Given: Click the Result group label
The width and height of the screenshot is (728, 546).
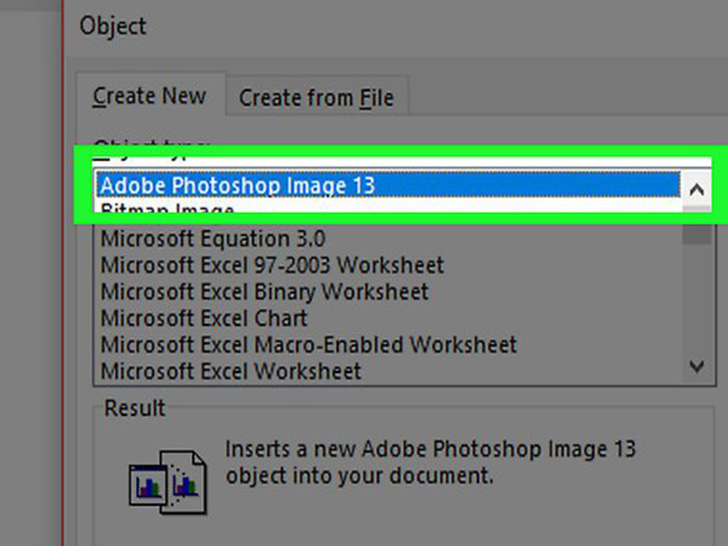Looking at the screenshot, I should coord(134,409).
